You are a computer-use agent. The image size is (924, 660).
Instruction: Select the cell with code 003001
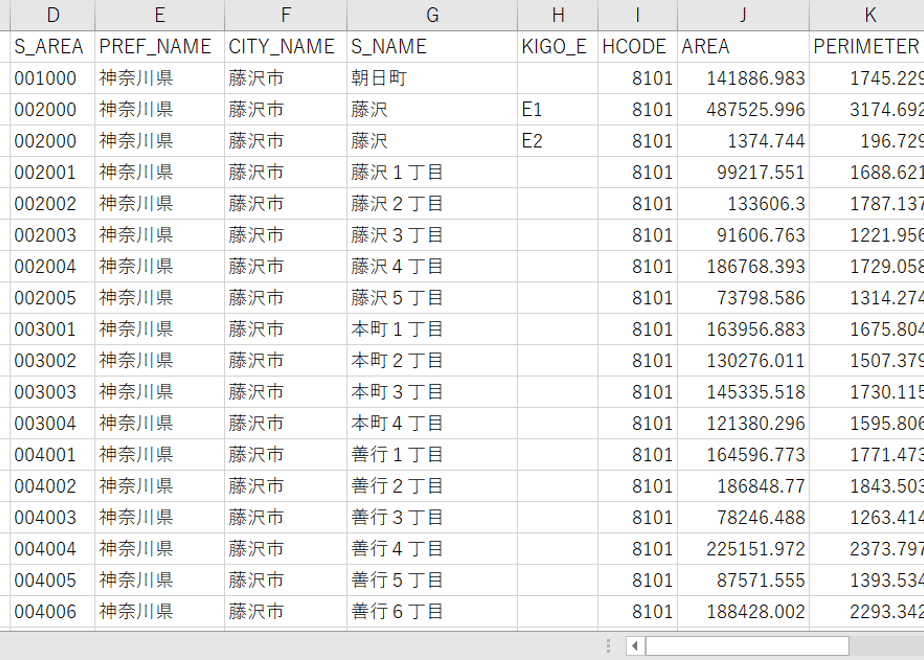pos(52,329)
